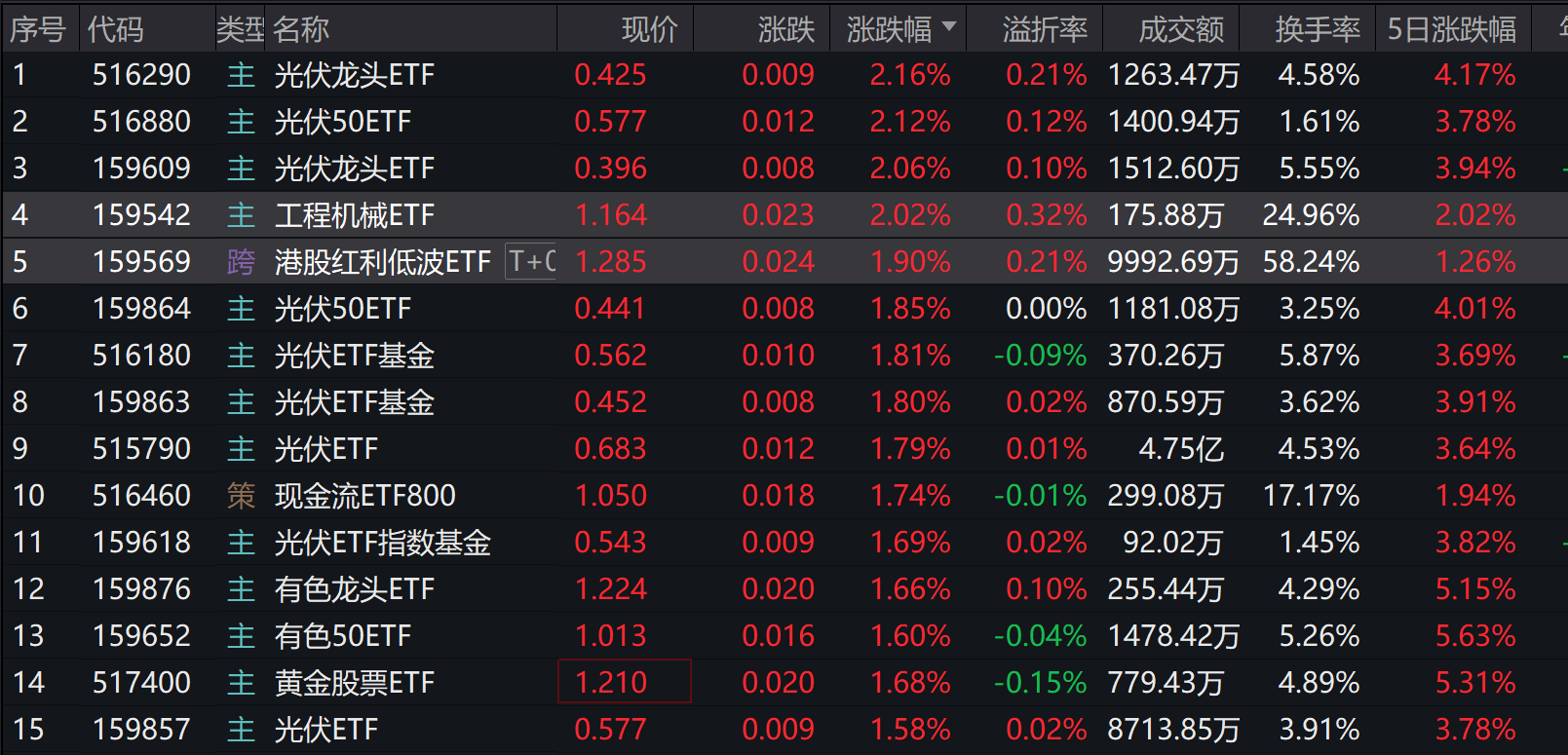This screenshot has width=1568, height=755.
Task: Select code 516290
Action: click(x=141, y=75)
